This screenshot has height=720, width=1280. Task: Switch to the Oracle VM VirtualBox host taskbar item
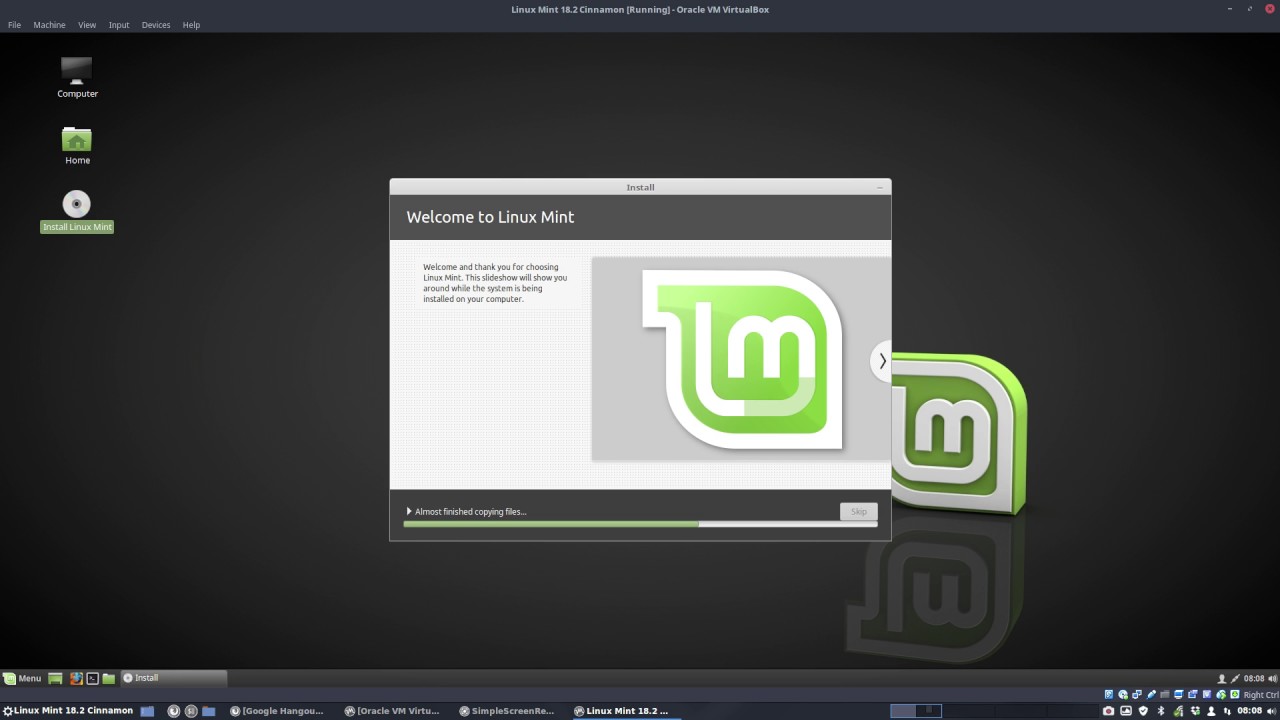392,711
